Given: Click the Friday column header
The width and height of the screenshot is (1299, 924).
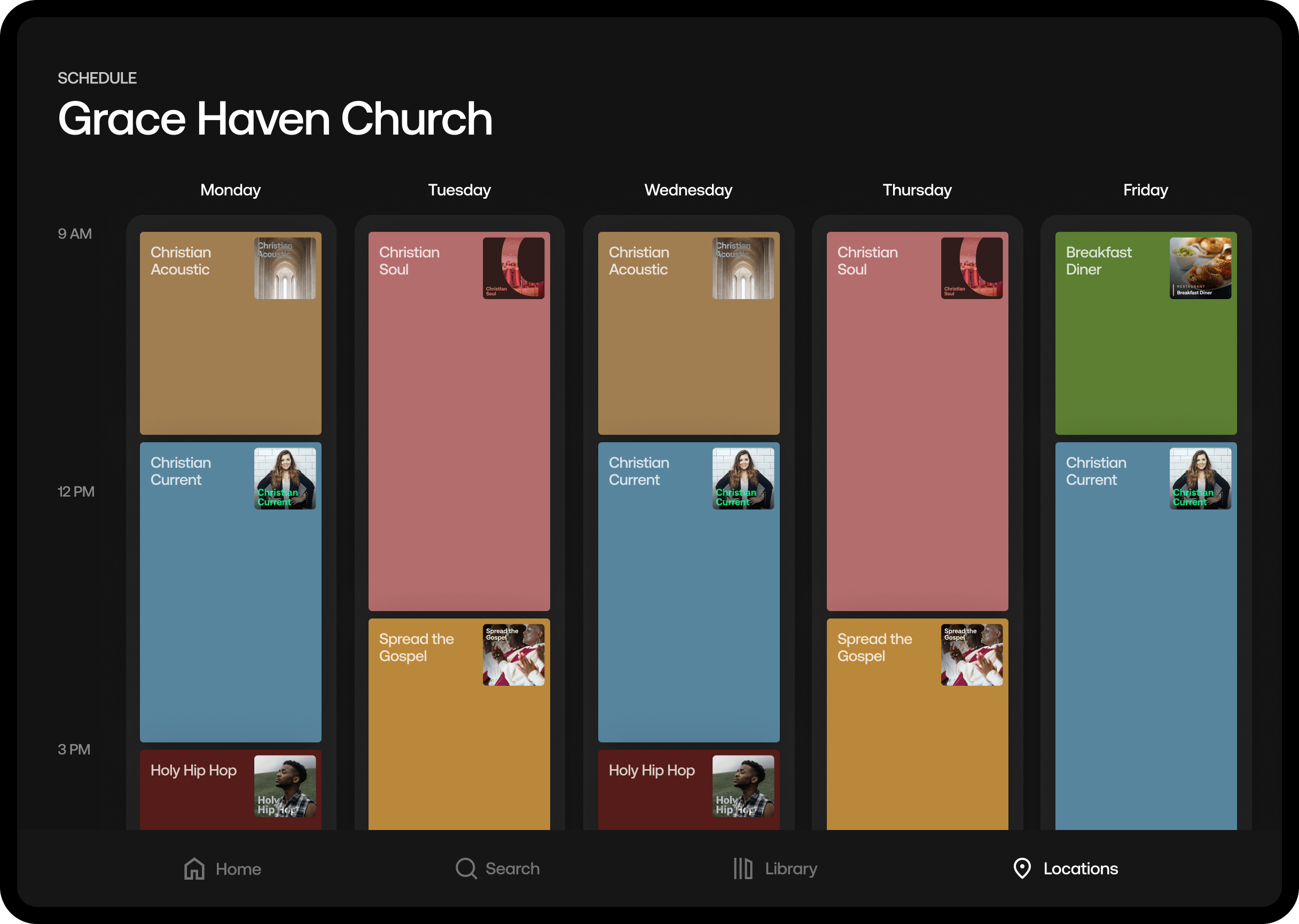Looking at the screenshot, I should (1145, 190).
